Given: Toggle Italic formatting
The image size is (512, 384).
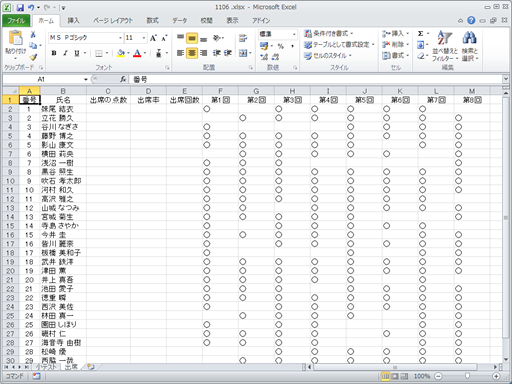Looking at the screenshot, I should click(65, 53).
